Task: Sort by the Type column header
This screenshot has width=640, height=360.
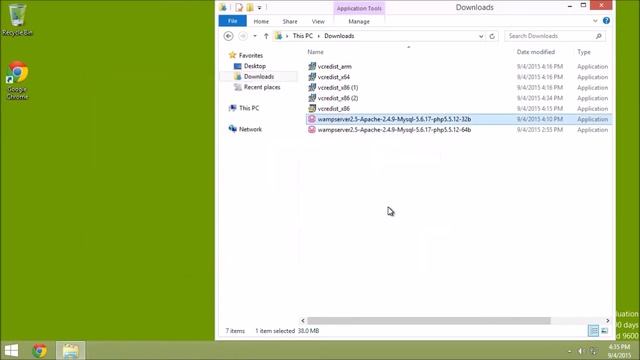Action: pos(584,52)
